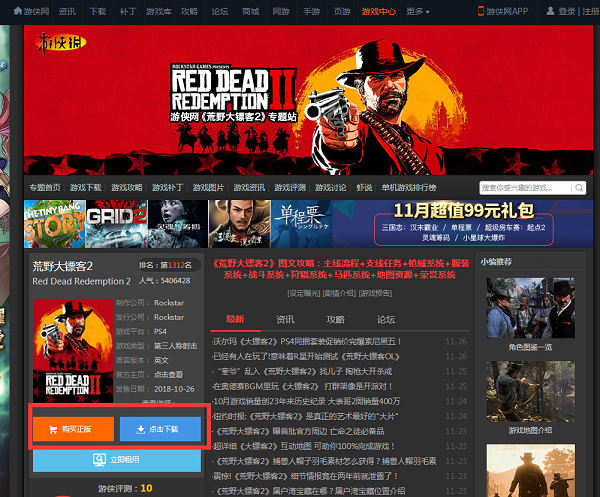This screenshot has width=600, height=497.
Task: Open 论坛 in the top navigation
Action: pos(220,11)
